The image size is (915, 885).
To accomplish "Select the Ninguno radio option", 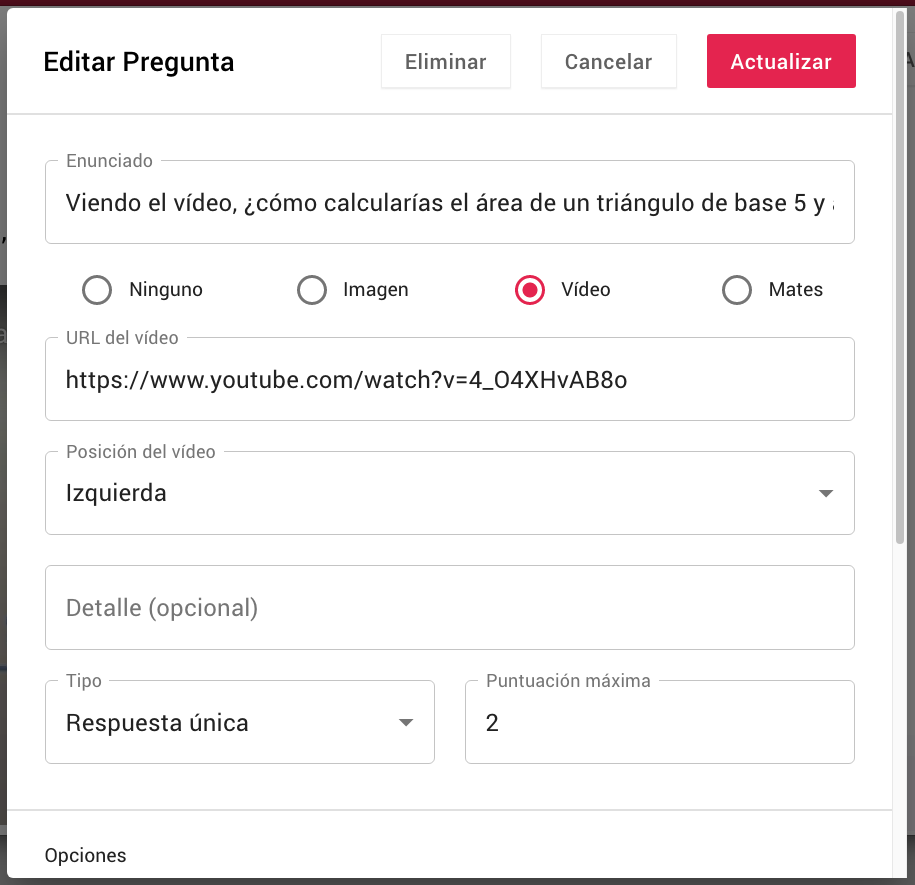I will click(97, 290).
